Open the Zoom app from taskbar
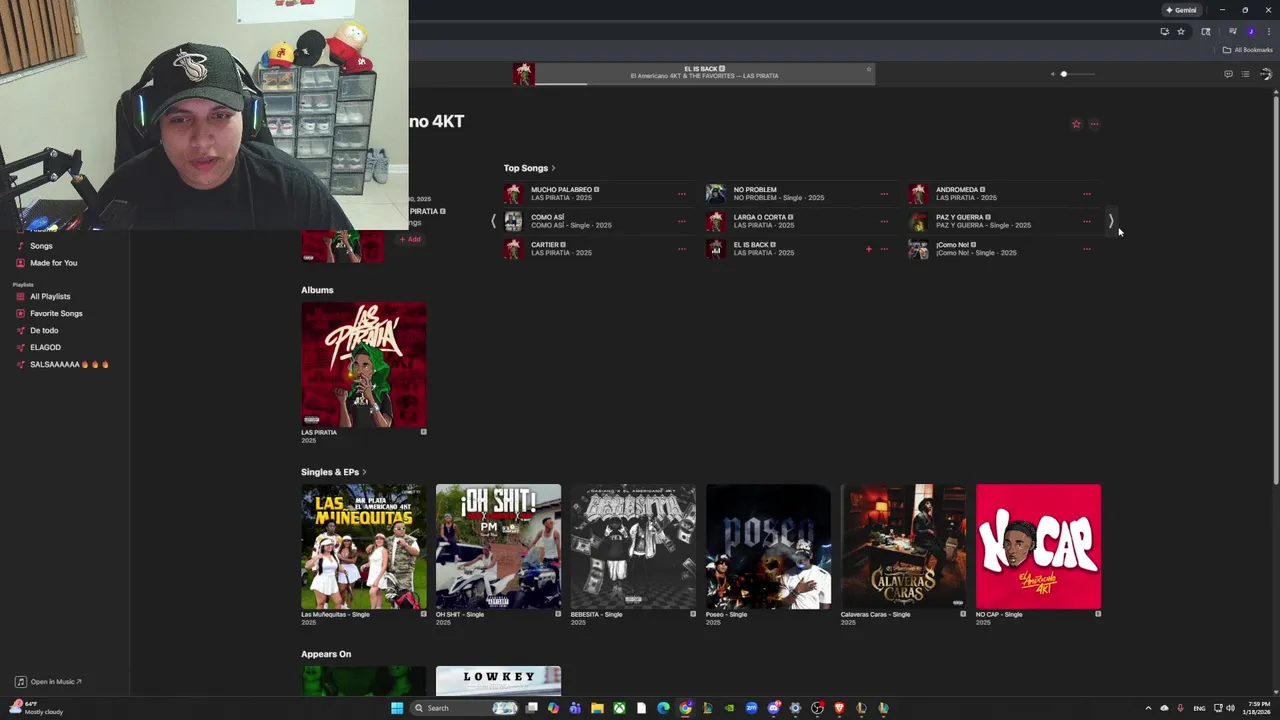Viewport: 1280px width, 720px height. point(751,708)
